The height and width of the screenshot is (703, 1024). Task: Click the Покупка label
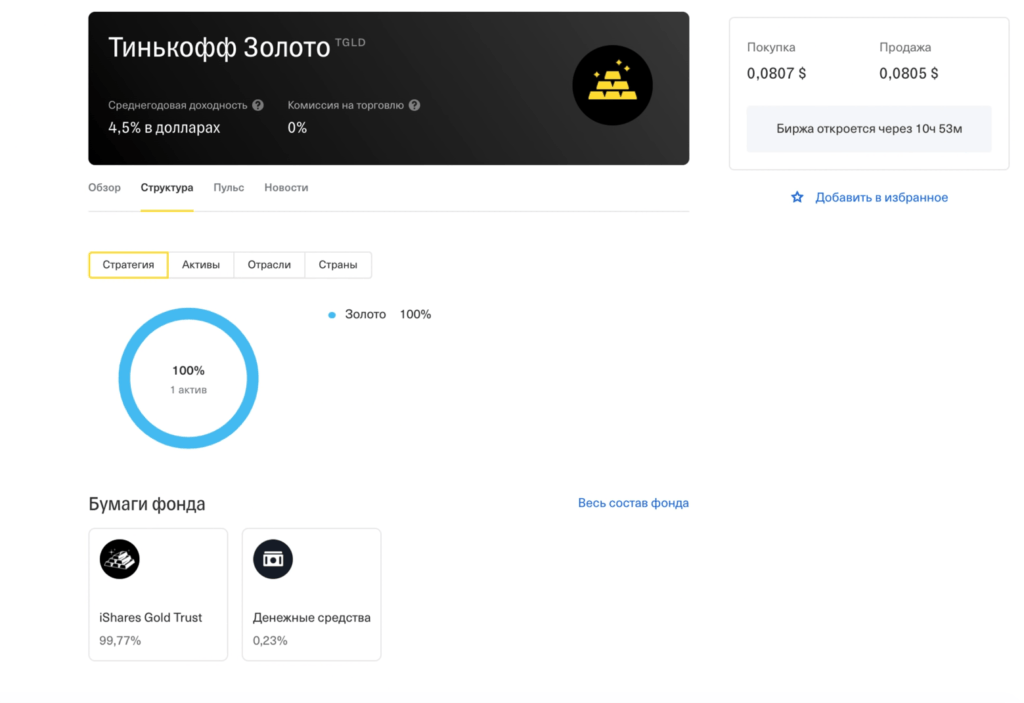pyautogui.click(x=771, y=47)
